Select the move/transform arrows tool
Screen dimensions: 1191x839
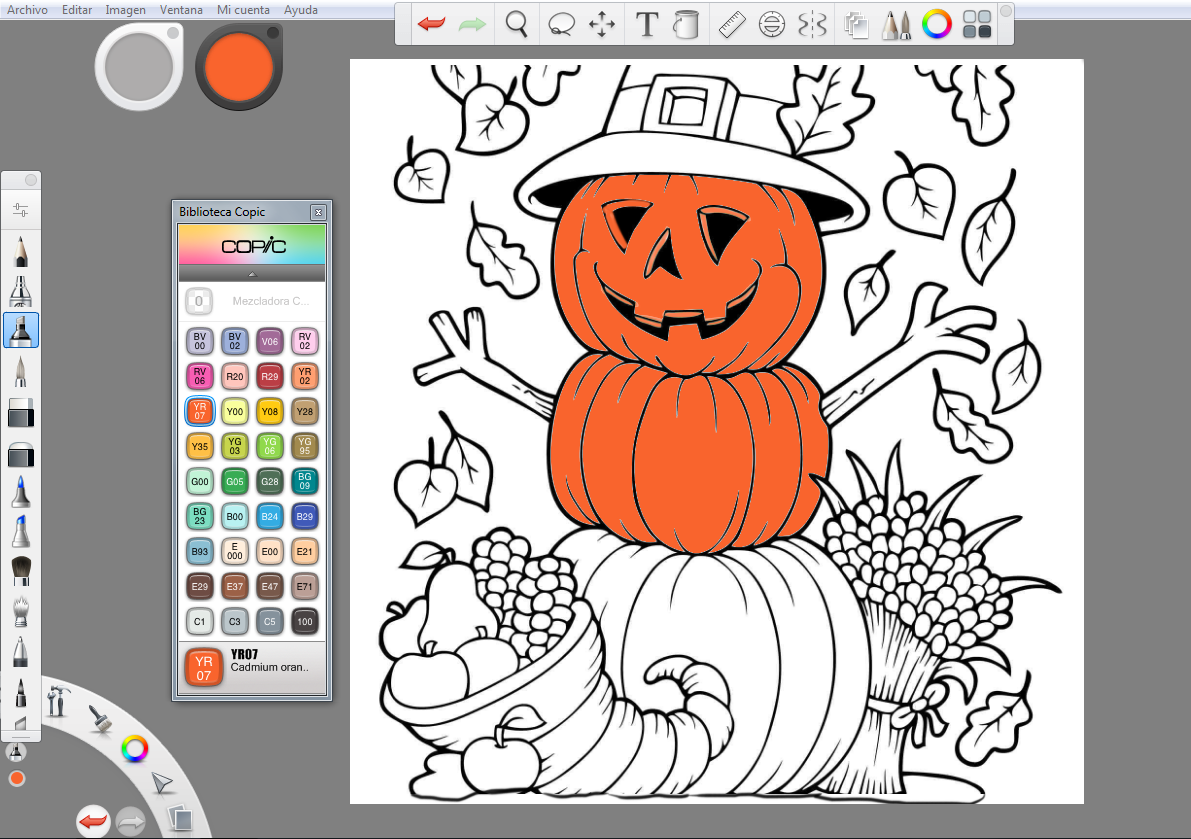click(x=602, y=24)
